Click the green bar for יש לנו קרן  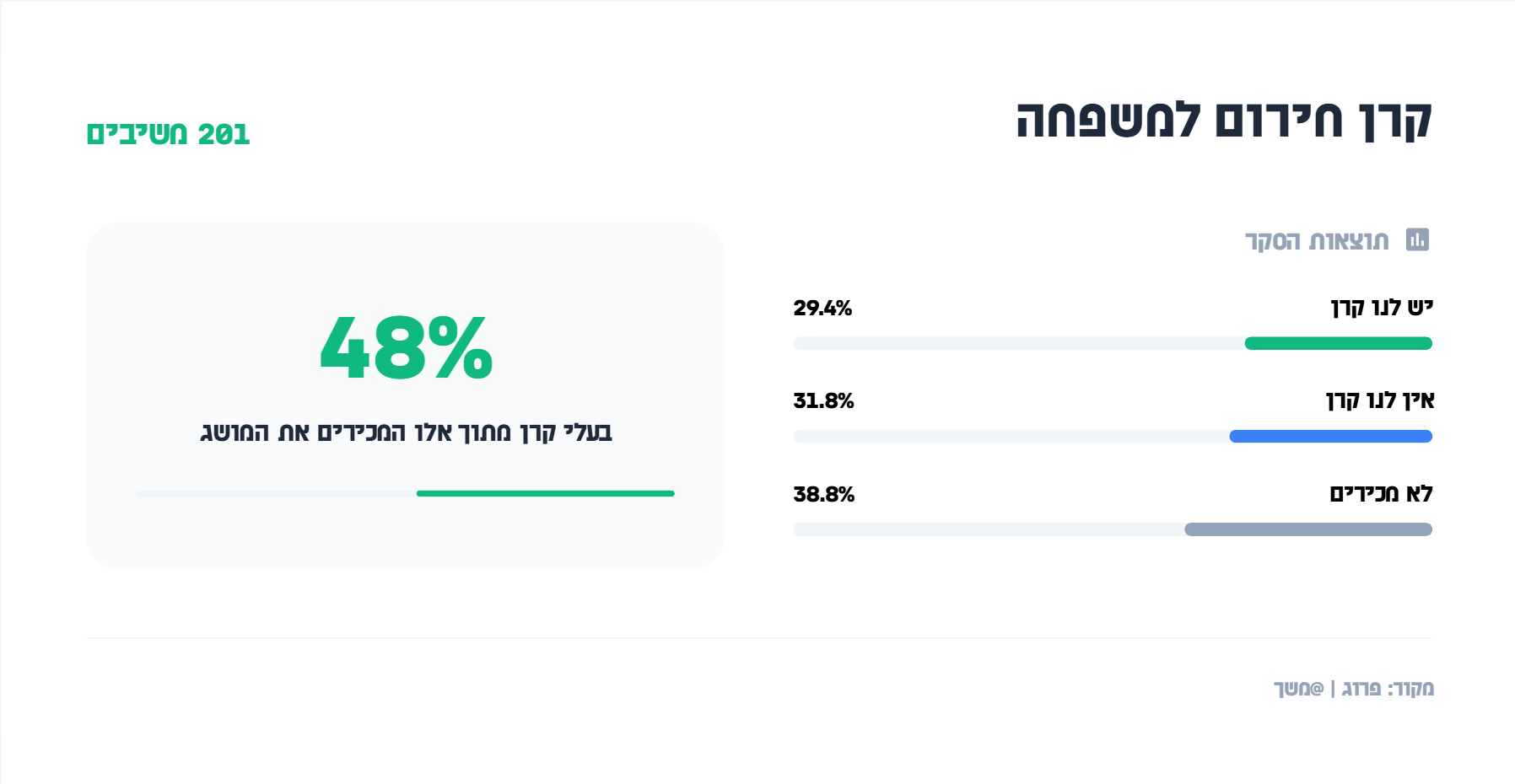click(x=1338, y=343)
